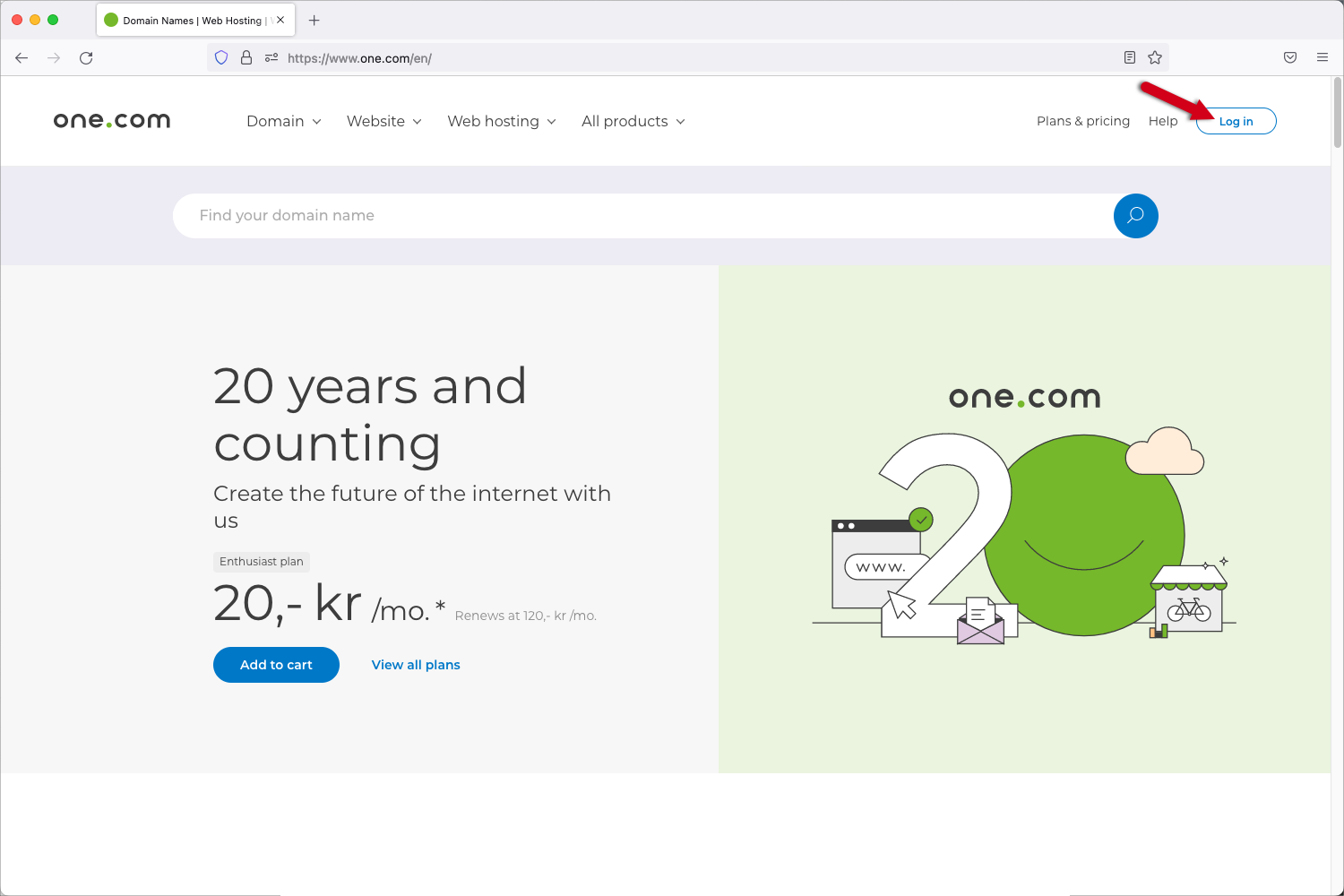Viewport: 1344px width, 896px height.
Task: Click the browser reload page icon
Action: (86, 58)
